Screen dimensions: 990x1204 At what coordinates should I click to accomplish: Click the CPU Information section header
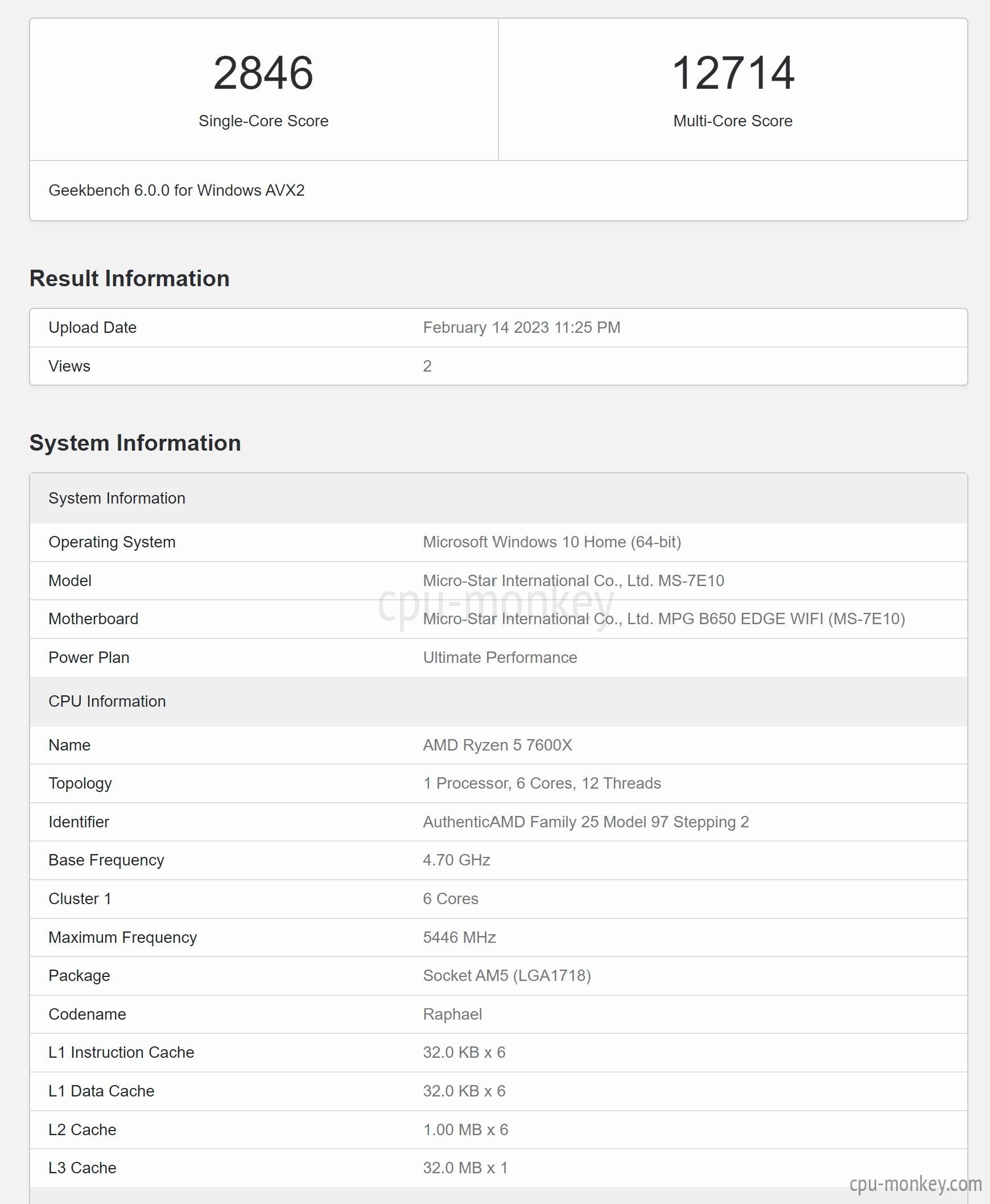pyautogui.click(x=498, y=702)
